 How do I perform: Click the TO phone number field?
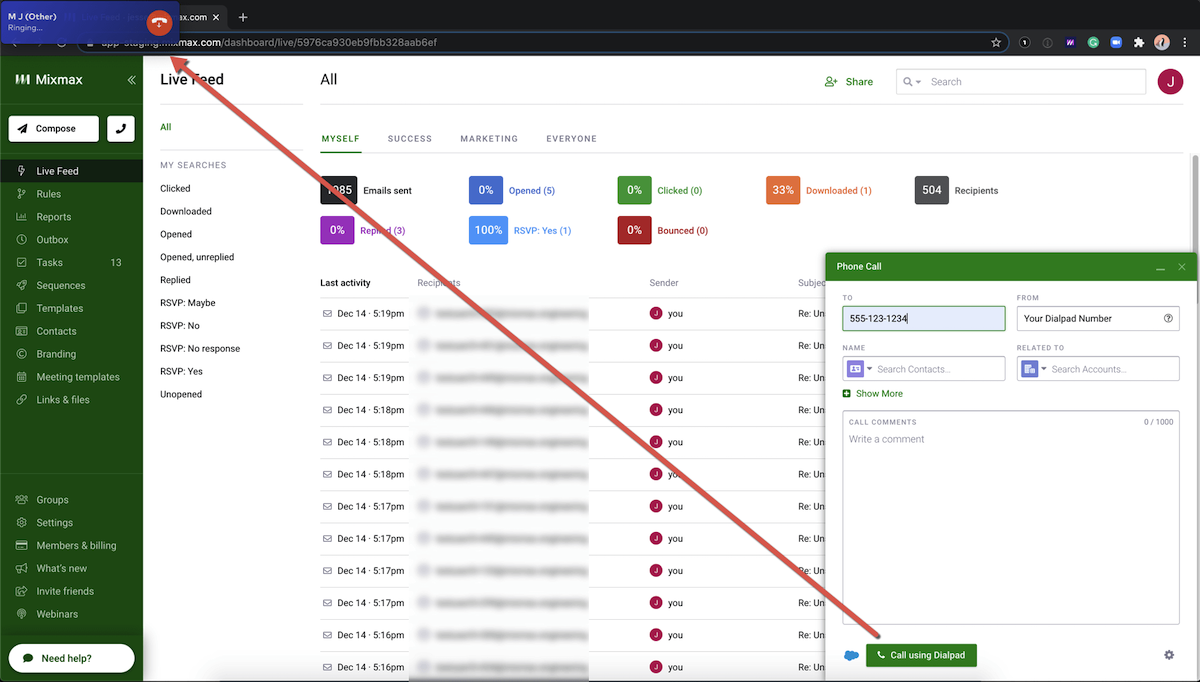coord(924,318)
